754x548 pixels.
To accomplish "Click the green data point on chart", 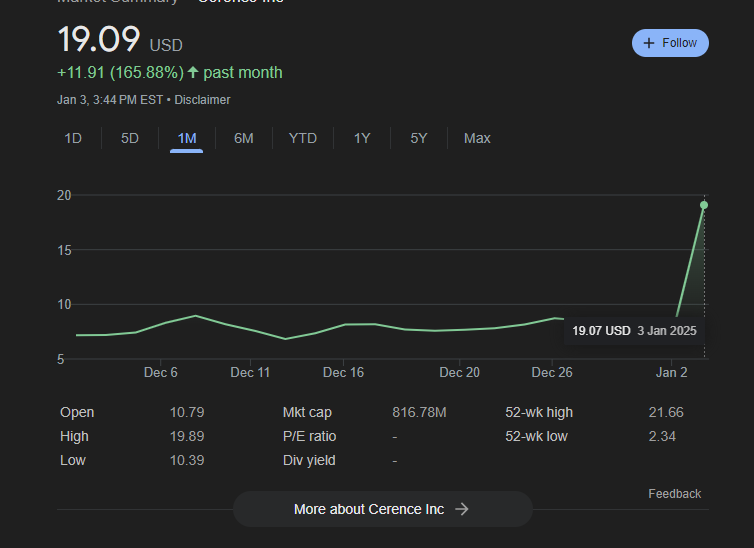I will pyautogui.click(x=704, y=205).
